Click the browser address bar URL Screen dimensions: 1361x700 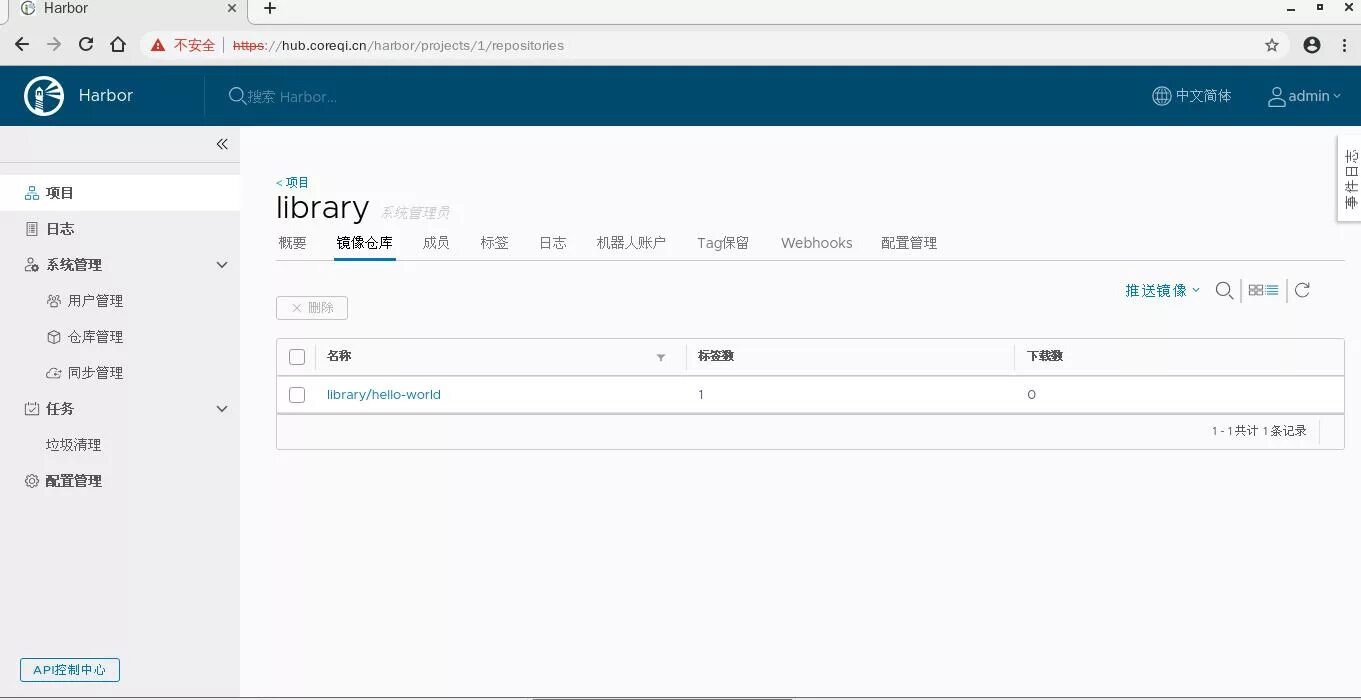(x=399, y=45)
